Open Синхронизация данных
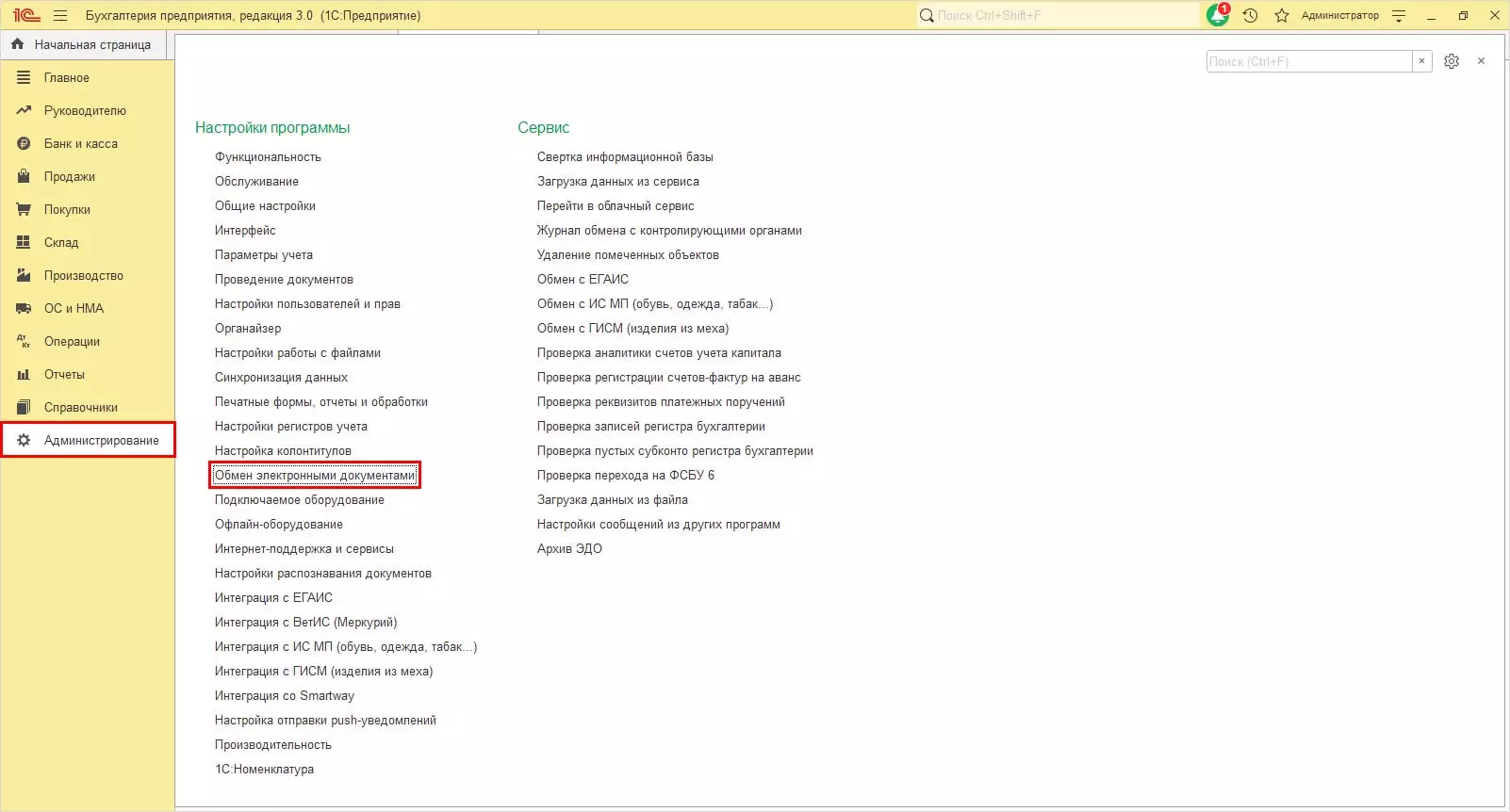Screen dimensions: 1510x812 pos(281,377)
